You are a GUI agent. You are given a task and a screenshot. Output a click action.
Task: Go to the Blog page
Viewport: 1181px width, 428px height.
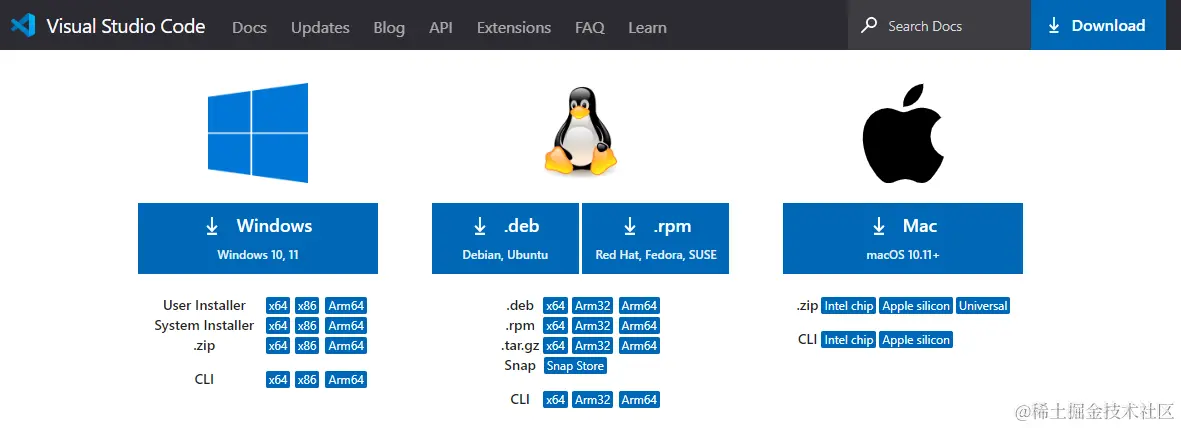(389, 27)
